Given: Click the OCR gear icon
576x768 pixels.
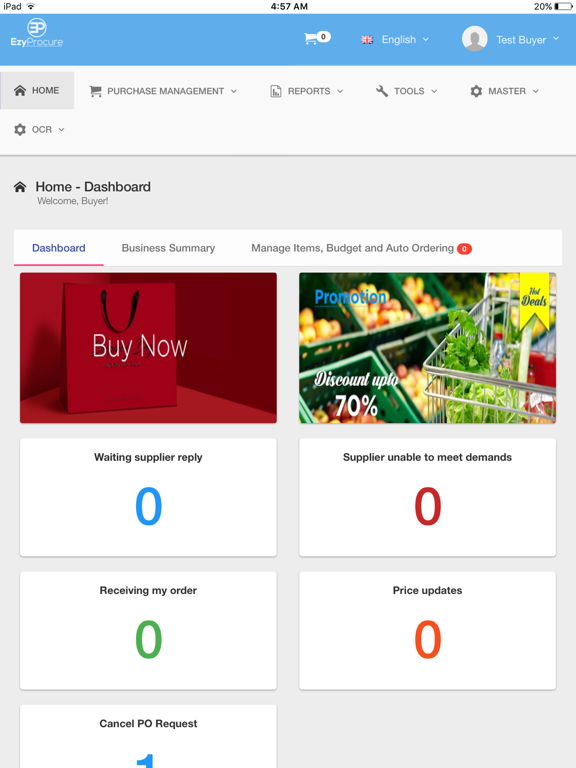Looking at the screenshot, I should (x=20, y=130).
